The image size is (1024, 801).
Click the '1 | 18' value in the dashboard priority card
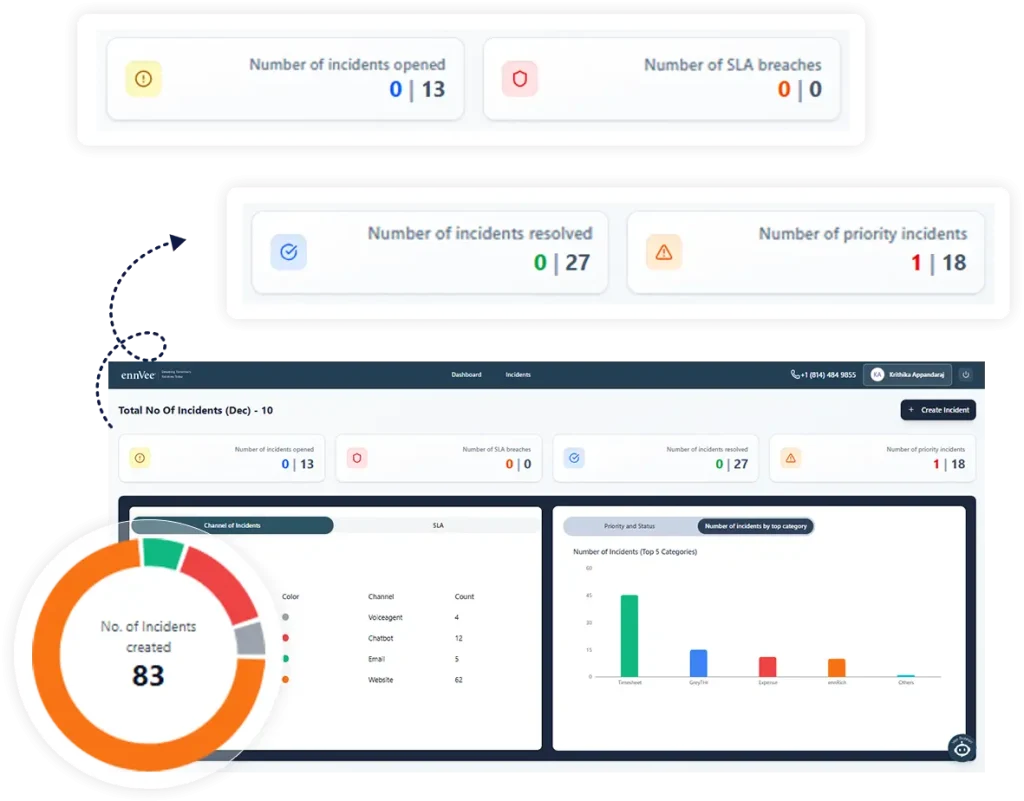pos(949,464)
